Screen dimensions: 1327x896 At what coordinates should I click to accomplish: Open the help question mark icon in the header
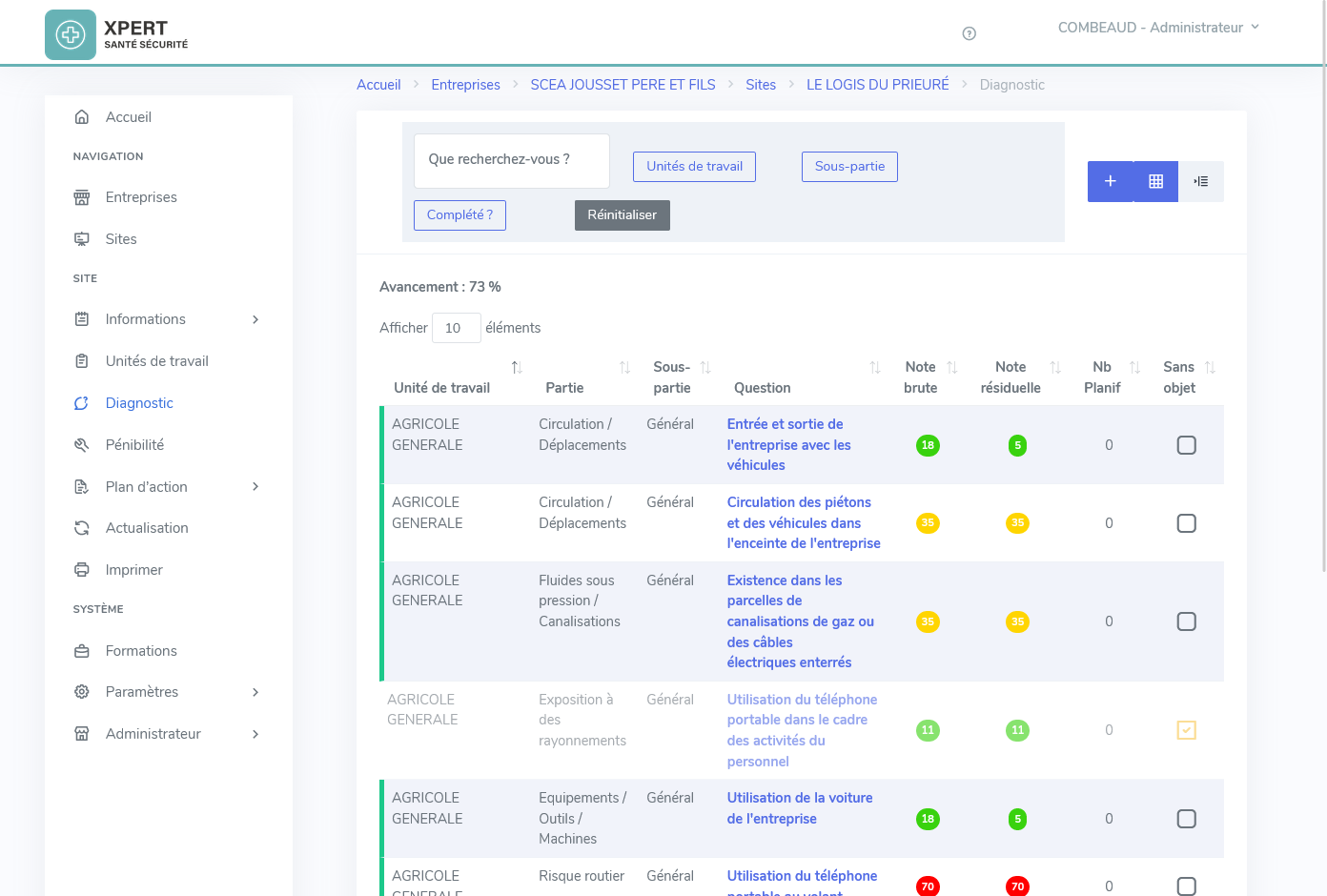(x=969, y=32)
